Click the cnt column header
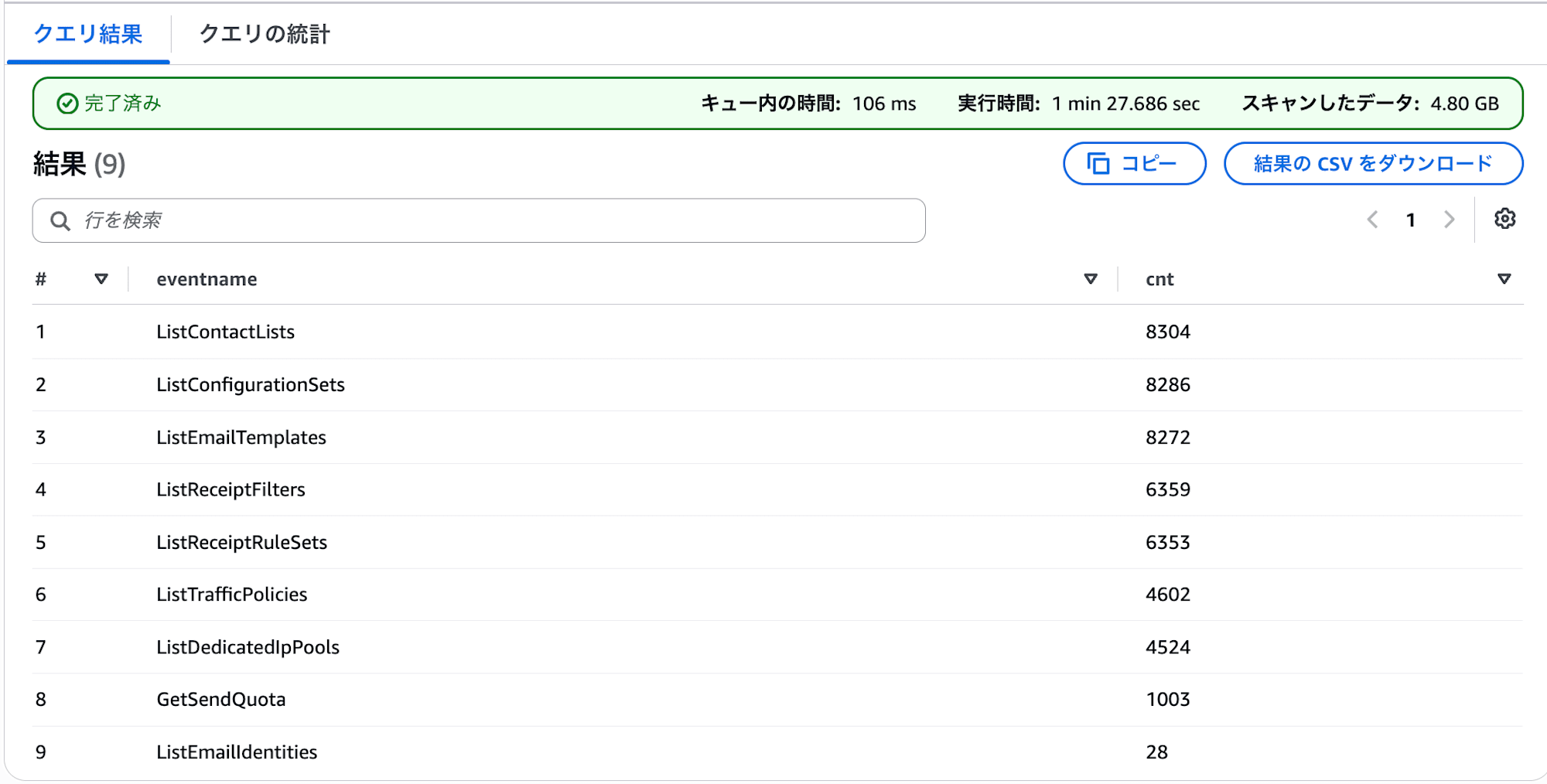 [1159, 279]
